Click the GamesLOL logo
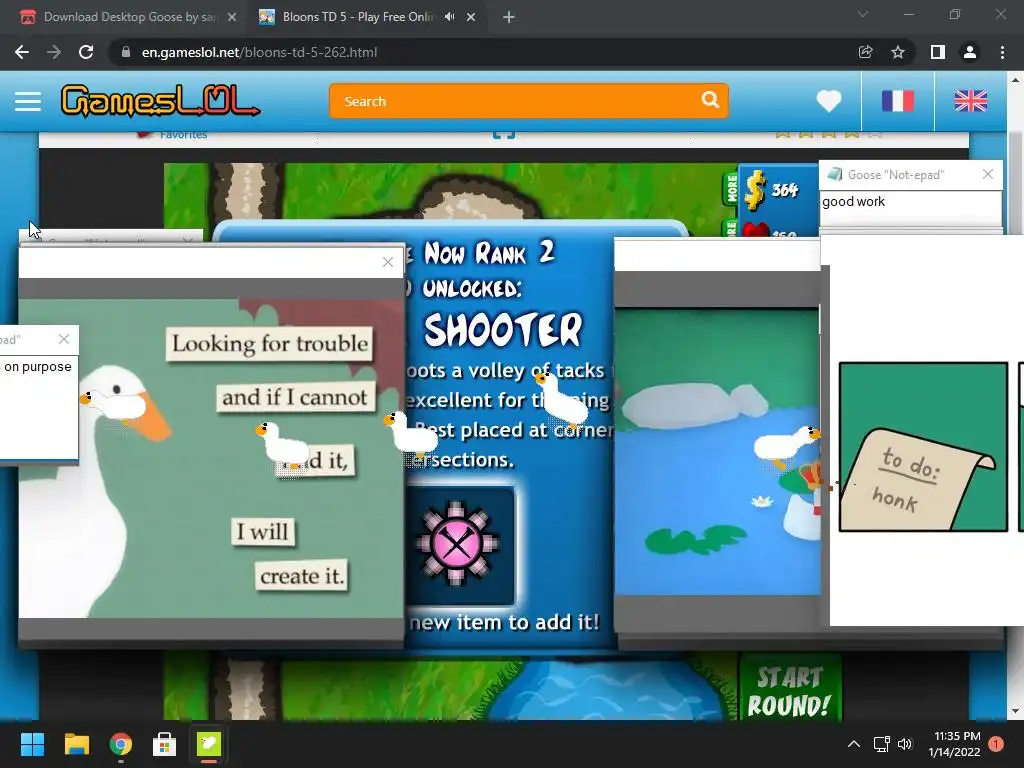Viewport: 1024px width, 768px height. coord(160,101)
